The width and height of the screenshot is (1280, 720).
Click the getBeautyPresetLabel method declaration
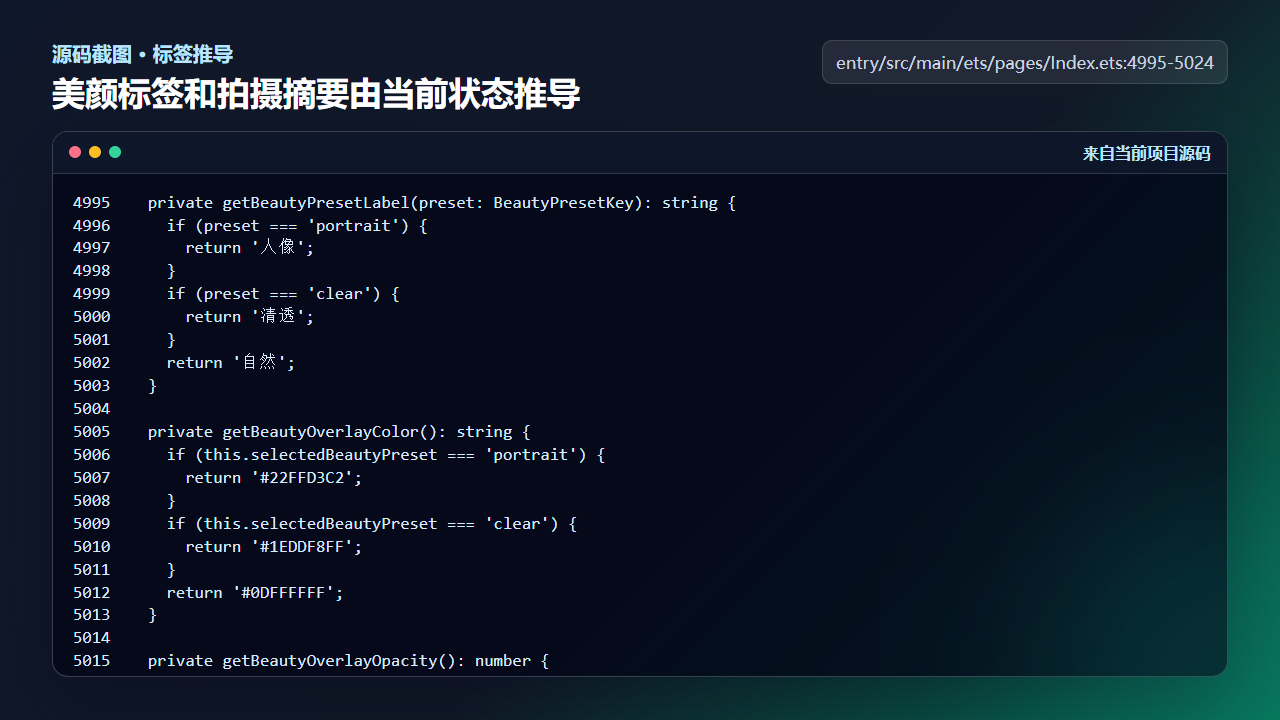tap(442, 203)
